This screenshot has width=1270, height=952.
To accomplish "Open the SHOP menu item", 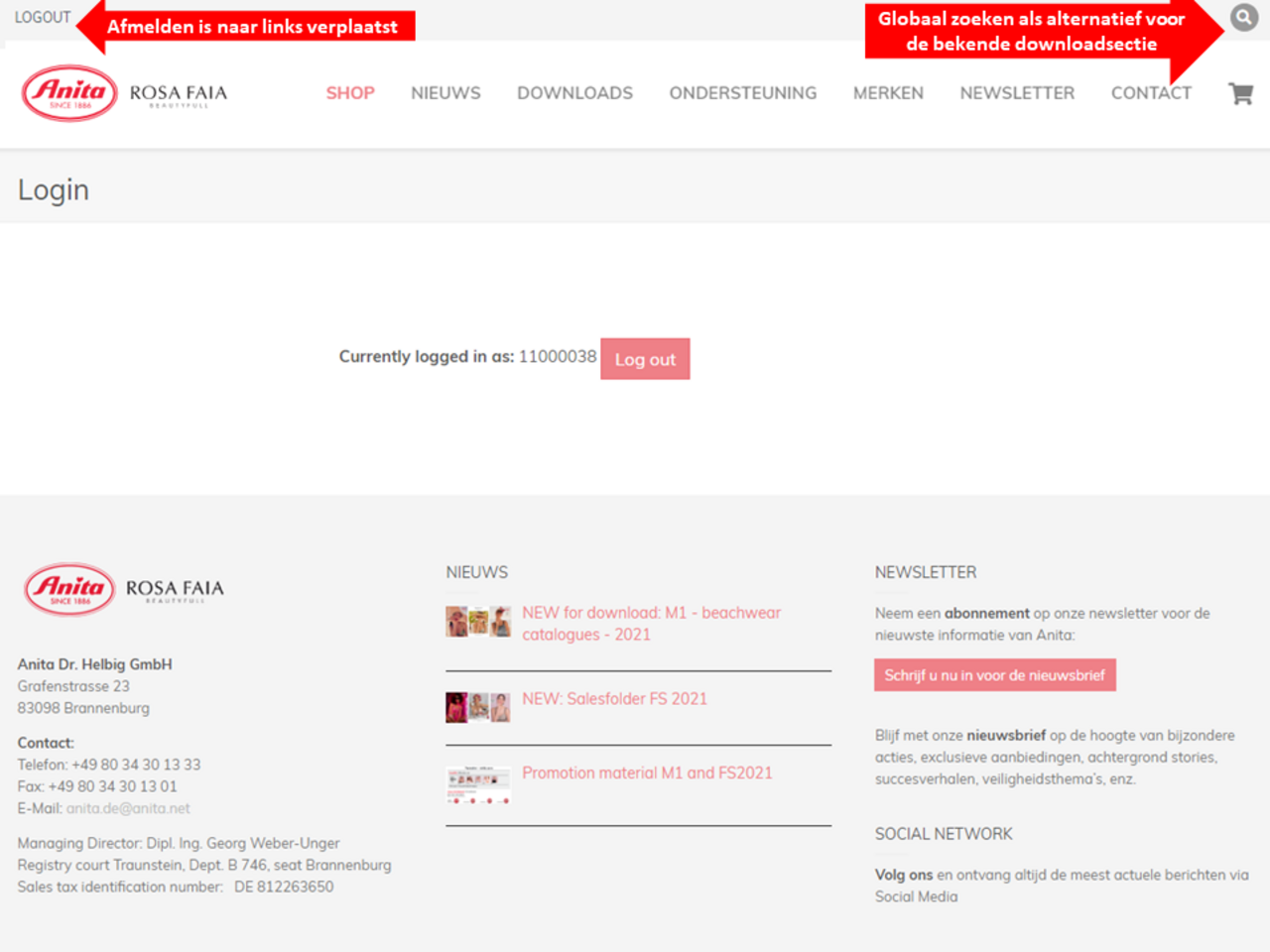I will (350, 93).
